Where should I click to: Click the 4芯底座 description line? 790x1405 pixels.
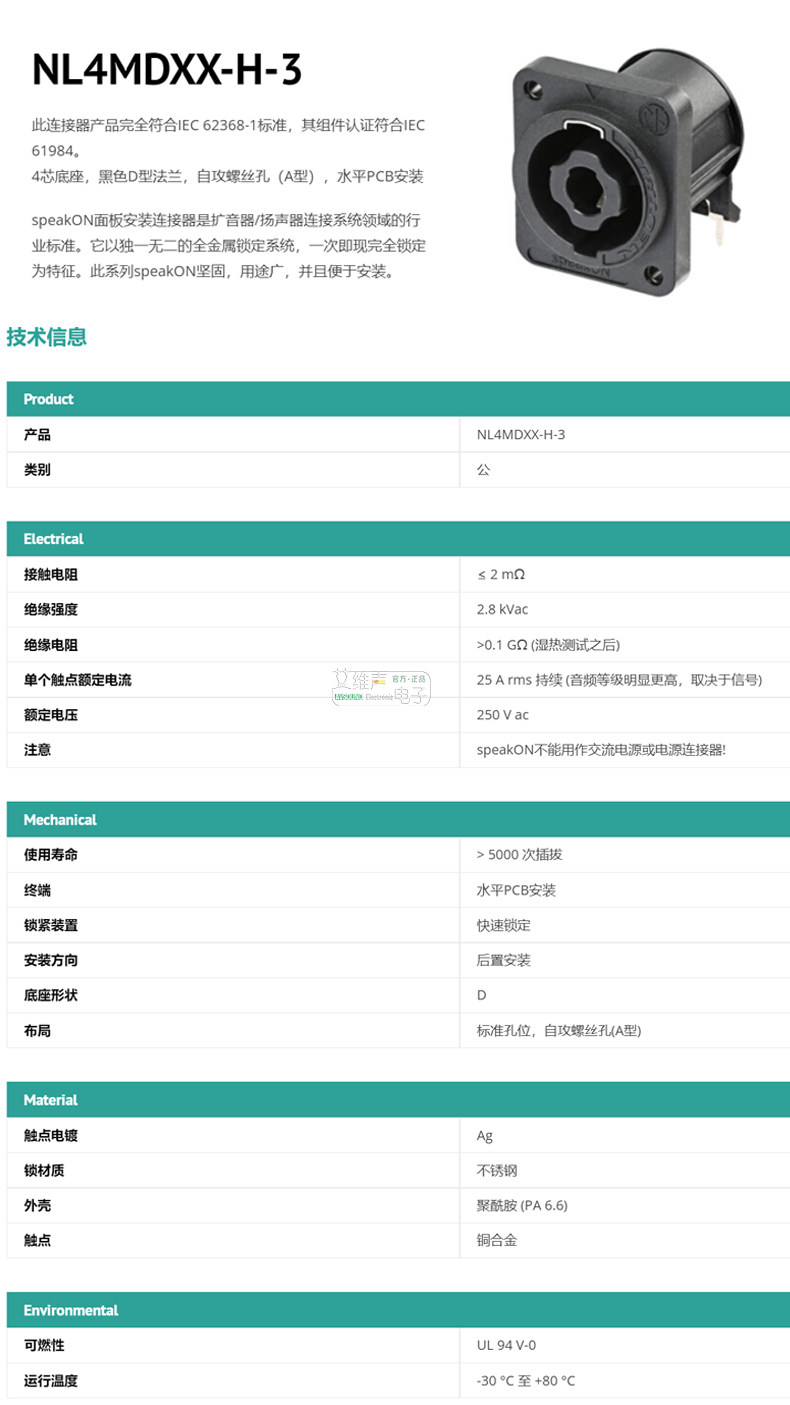pyautogui.click(x=228, y=177)
